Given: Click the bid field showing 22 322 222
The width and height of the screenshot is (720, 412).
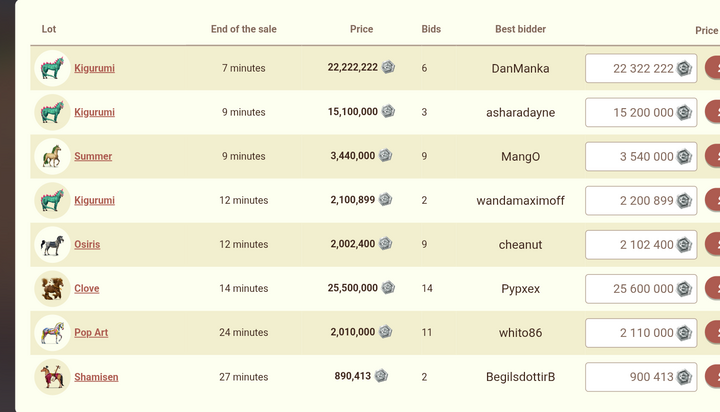Looking at the screenshot, I should coord(632,69).
